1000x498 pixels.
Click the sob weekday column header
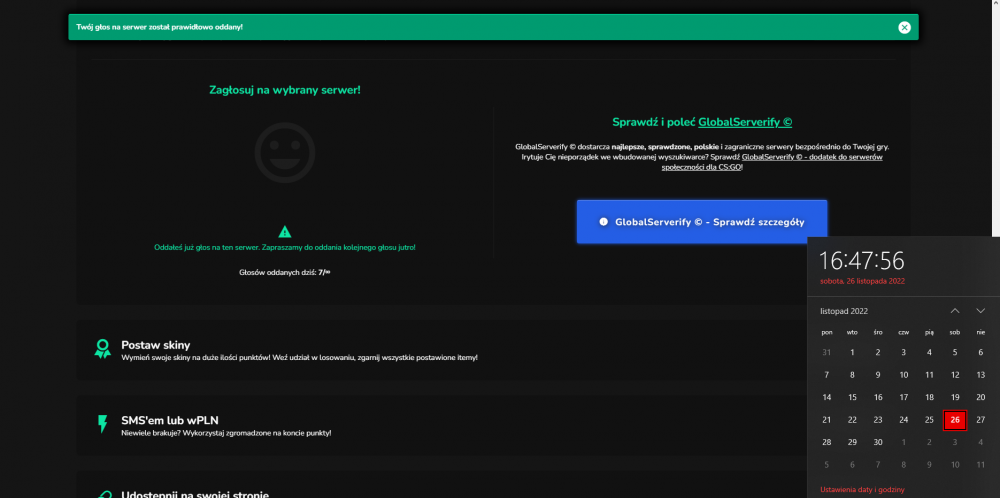[x=955, y=332]
